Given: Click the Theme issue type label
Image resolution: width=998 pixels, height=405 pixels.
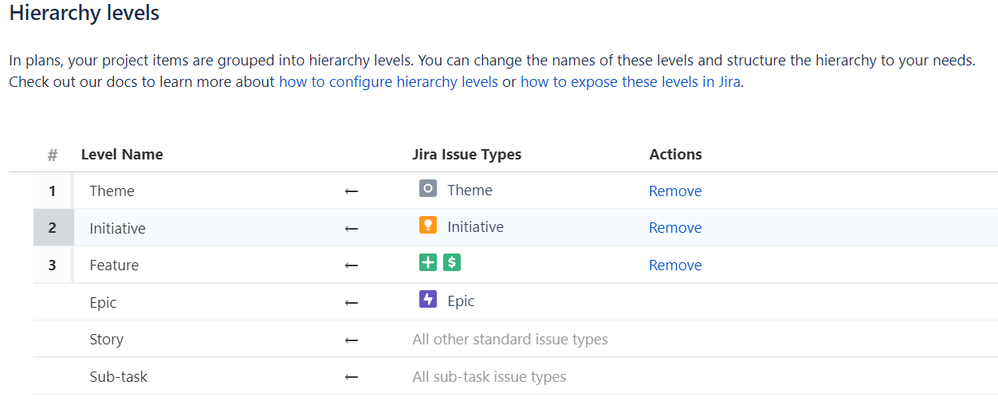Looking at the screenshot, I should 470,190.
